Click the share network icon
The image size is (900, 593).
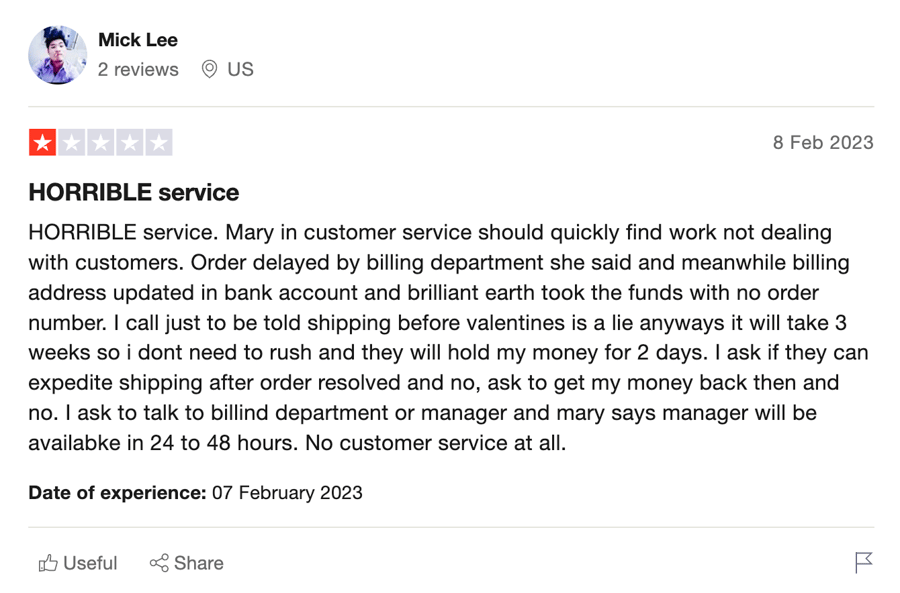point(159,563)
